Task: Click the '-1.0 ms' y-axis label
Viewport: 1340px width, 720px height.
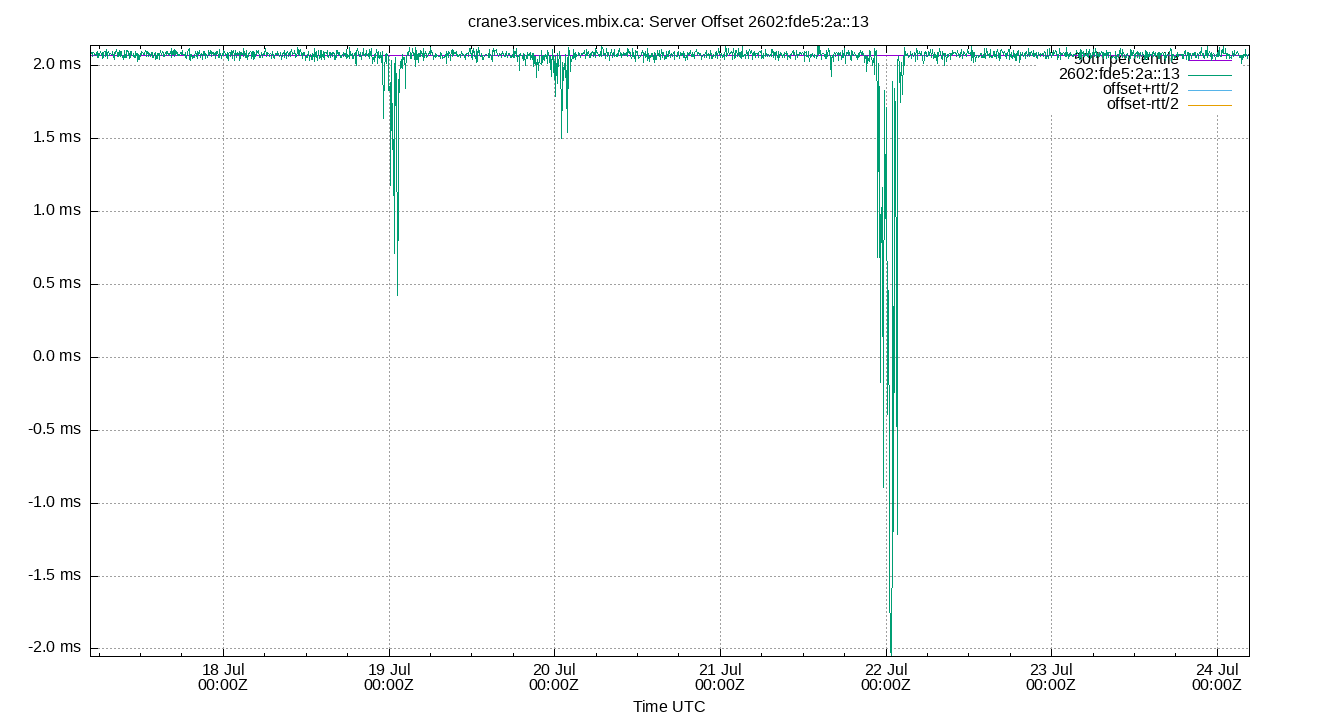Action: click(55, 502)
